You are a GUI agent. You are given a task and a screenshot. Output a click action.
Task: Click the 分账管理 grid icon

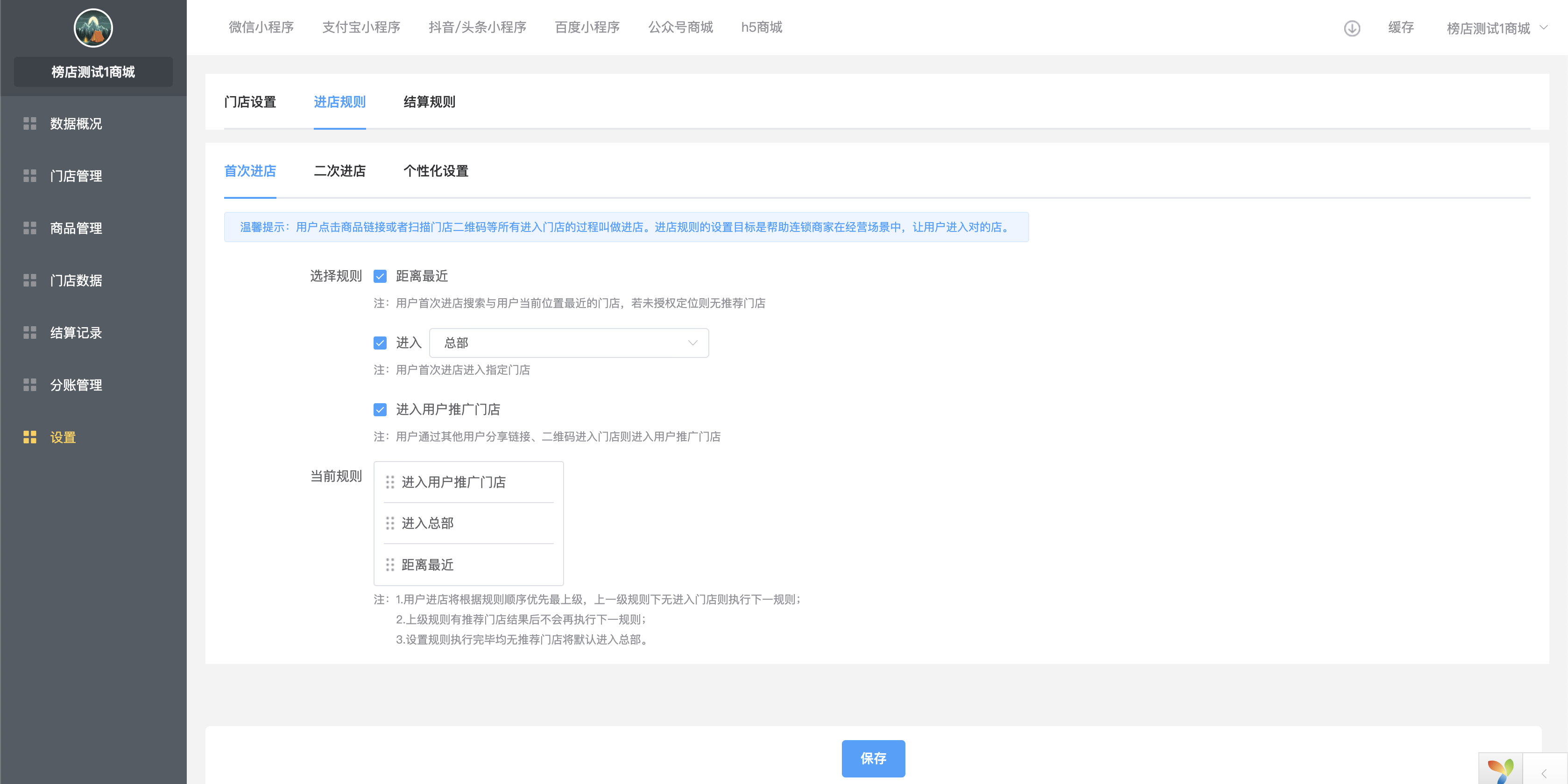(x=30, y=385)
